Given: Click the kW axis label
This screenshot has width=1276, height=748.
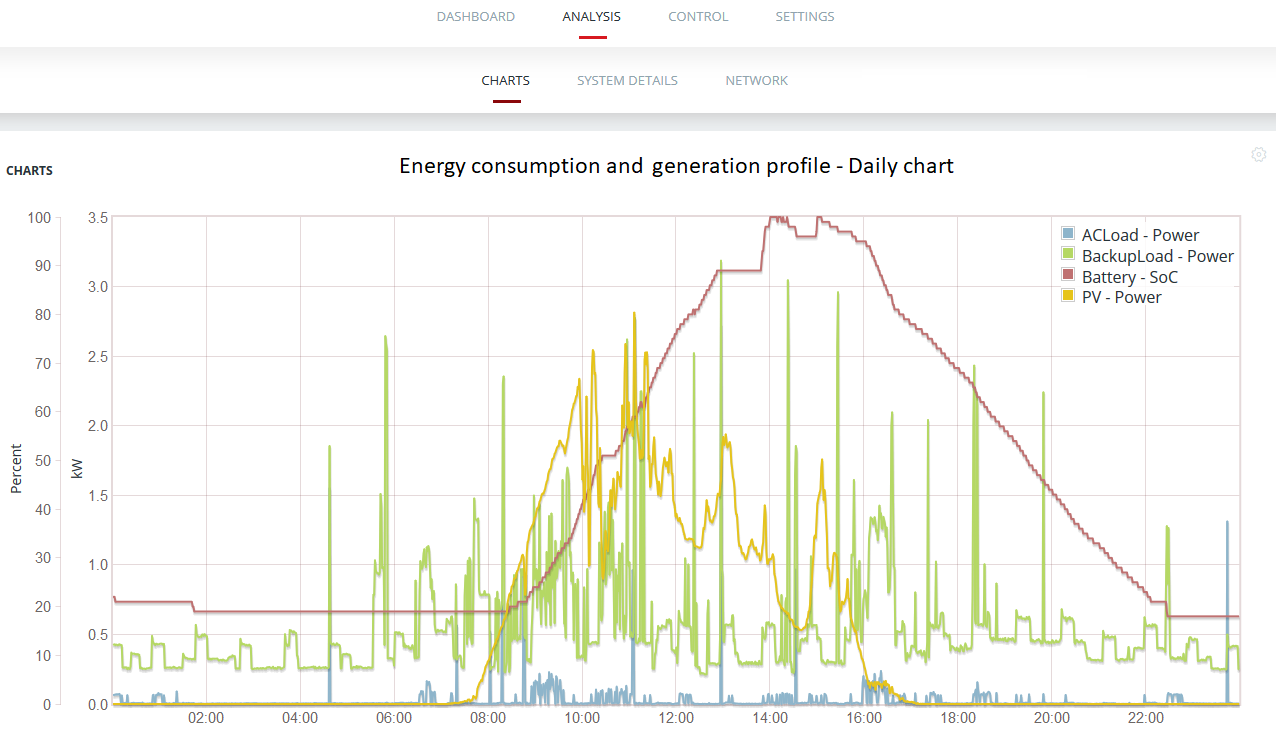Looking at the screenshot, I should coord(80,466).
